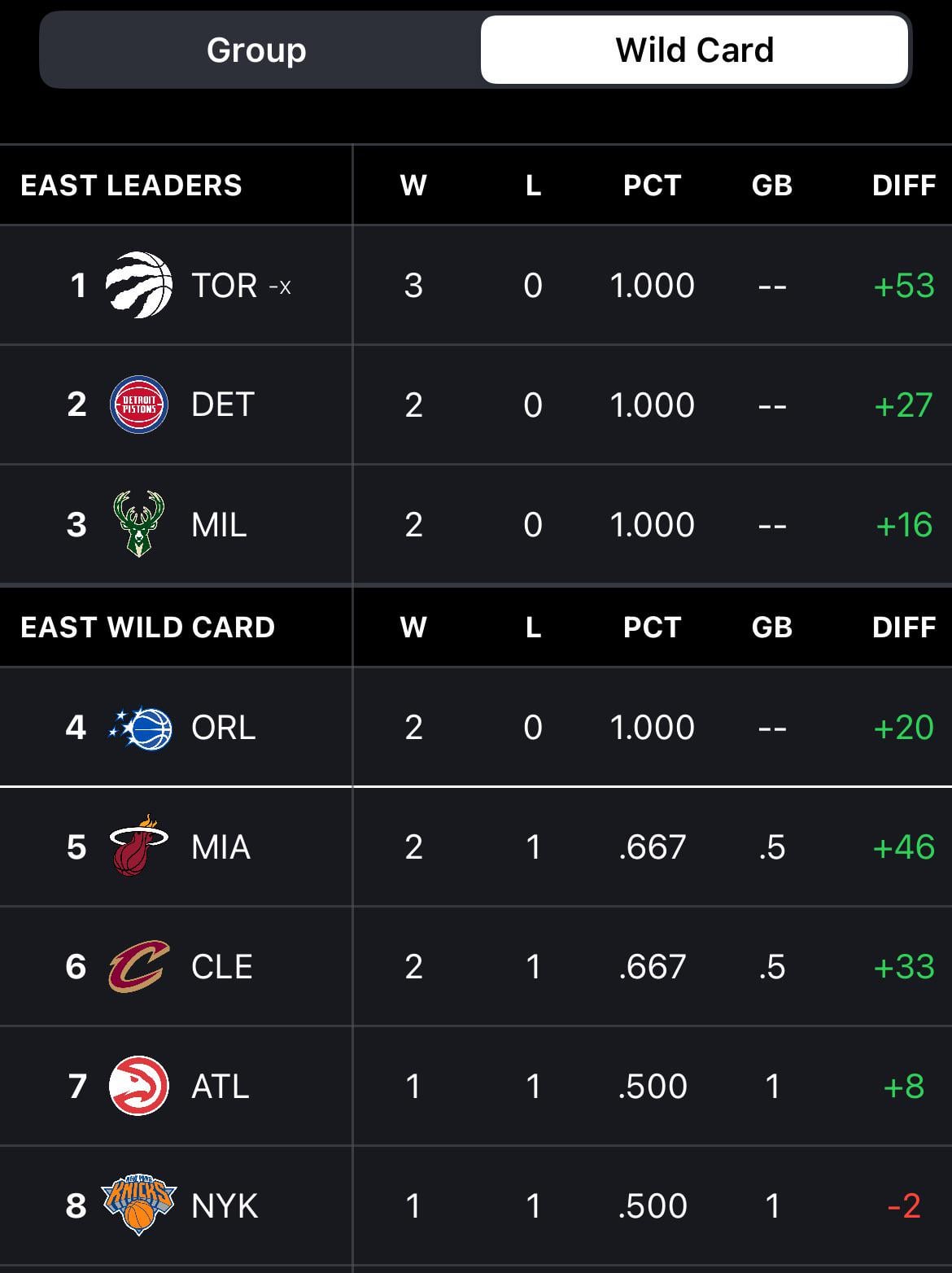Click the Milwaukee Bucks logo
Image resolution: width=952 pixels, height=1273 pixels.
(x=138, y=524)
